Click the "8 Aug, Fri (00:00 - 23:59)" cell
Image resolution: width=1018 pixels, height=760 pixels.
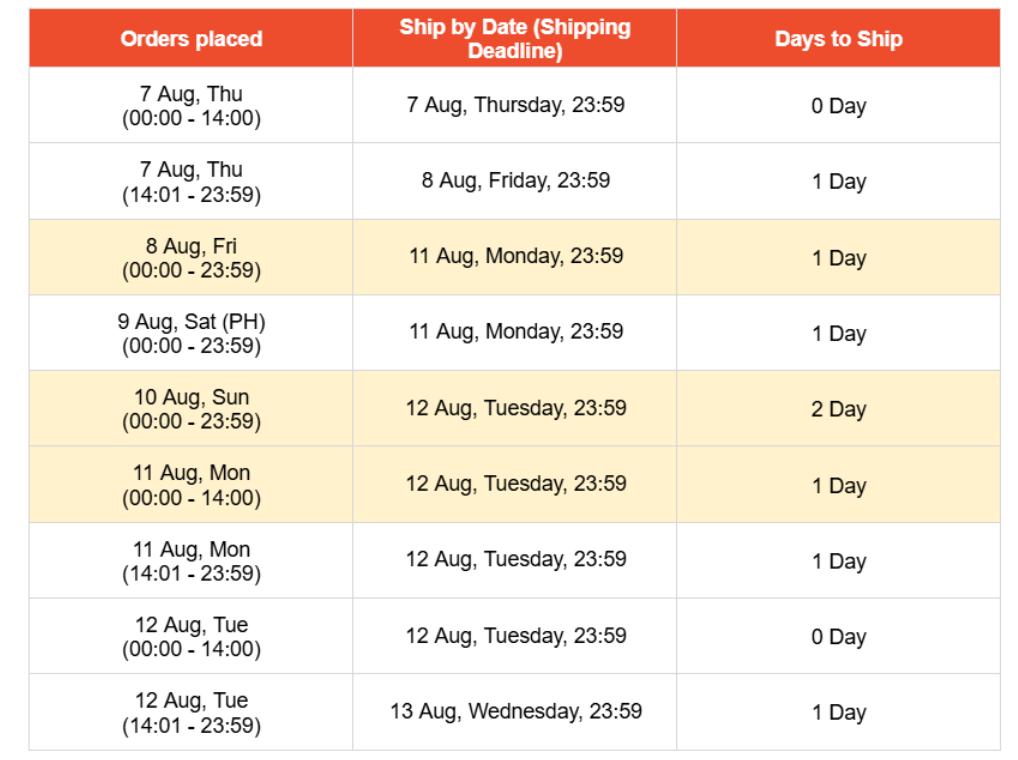(x=191, y=258)
